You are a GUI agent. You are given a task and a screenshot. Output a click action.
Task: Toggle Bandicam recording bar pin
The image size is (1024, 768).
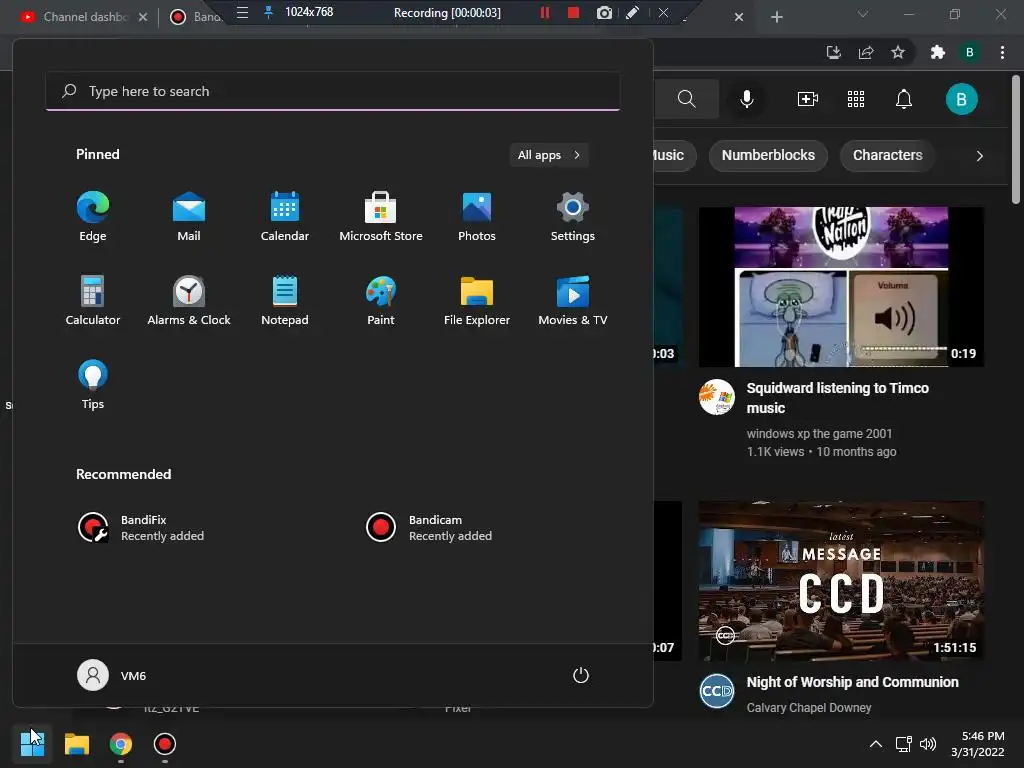point(268,12)
